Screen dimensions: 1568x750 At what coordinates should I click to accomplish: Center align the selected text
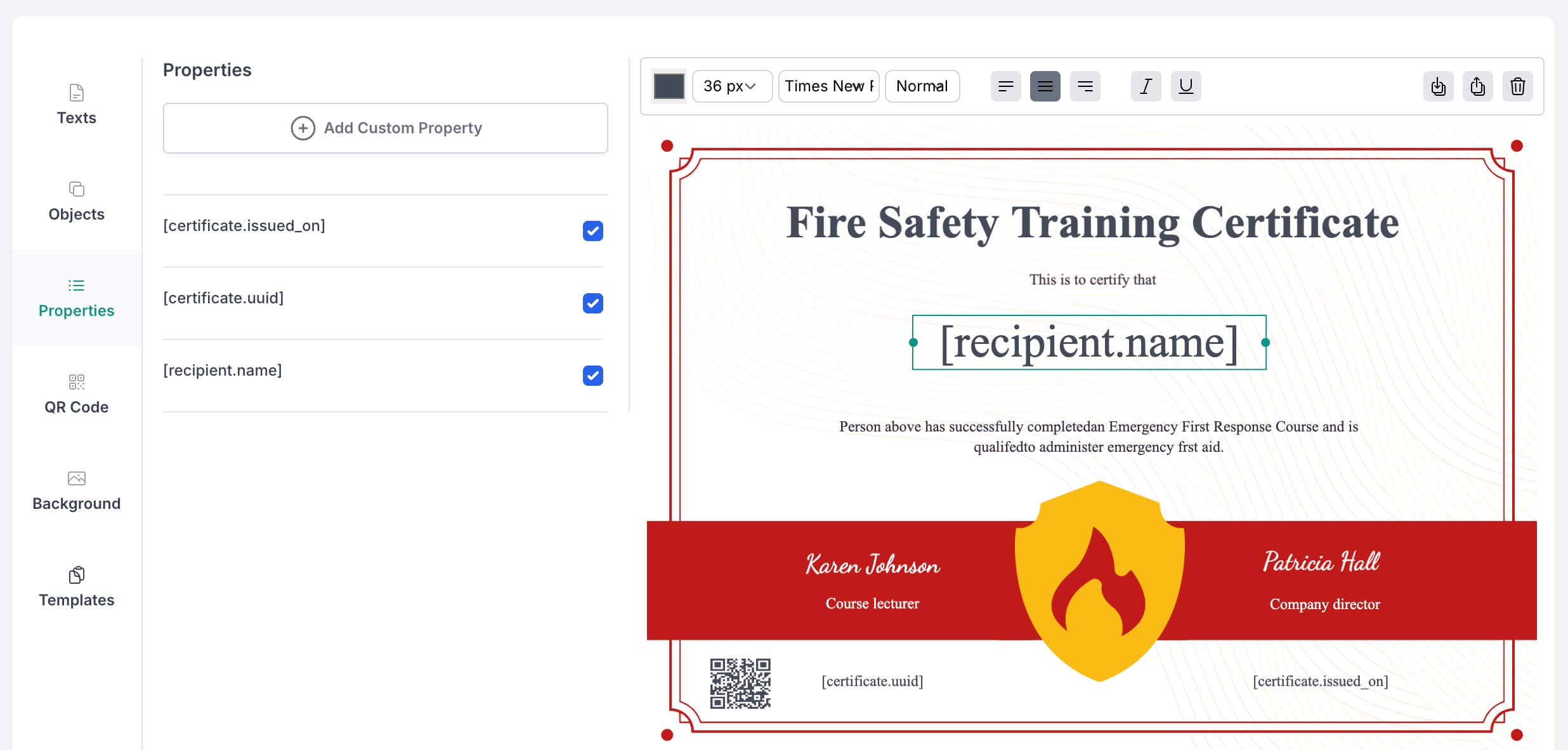[x=1045, y=86]
